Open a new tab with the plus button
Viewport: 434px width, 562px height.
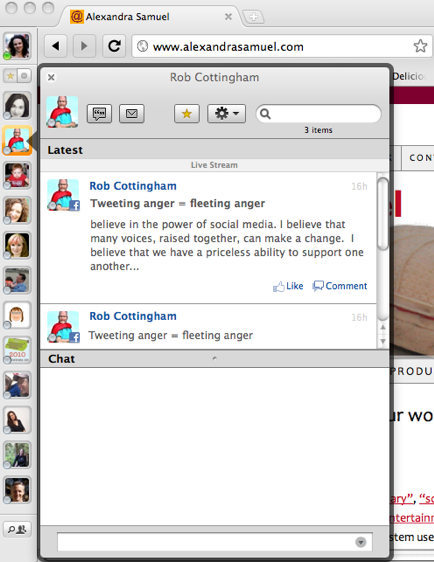point(253,16)
